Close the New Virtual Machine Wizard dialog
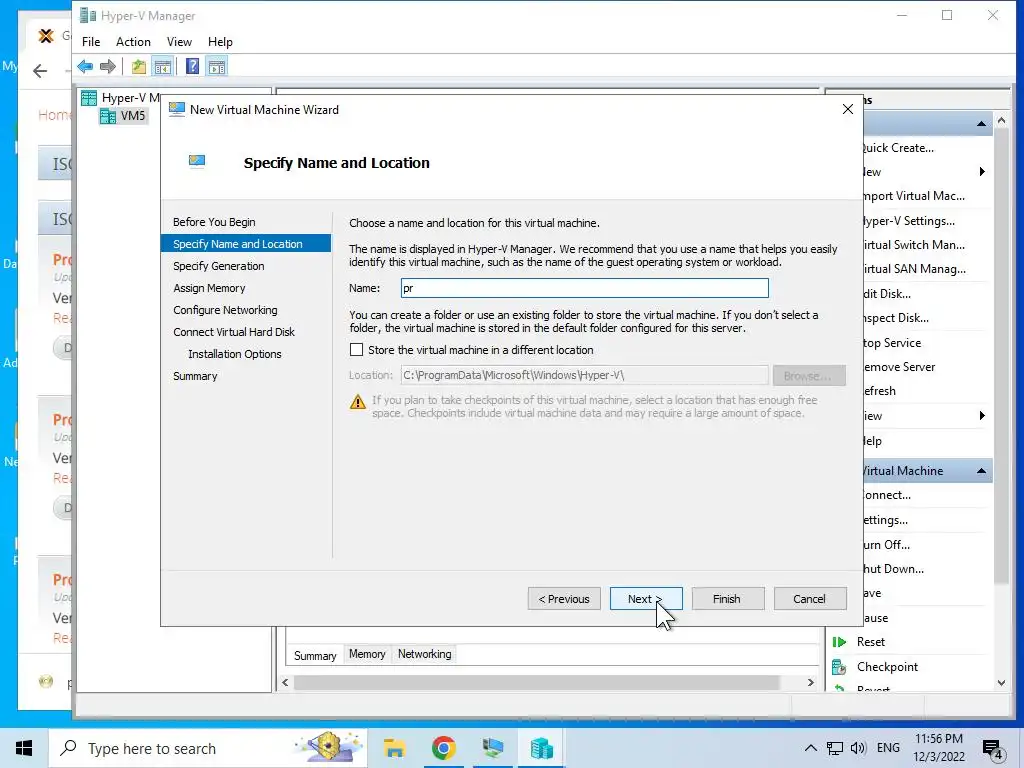This screenshot has height=768, width=1024. [x=848, y=109]
